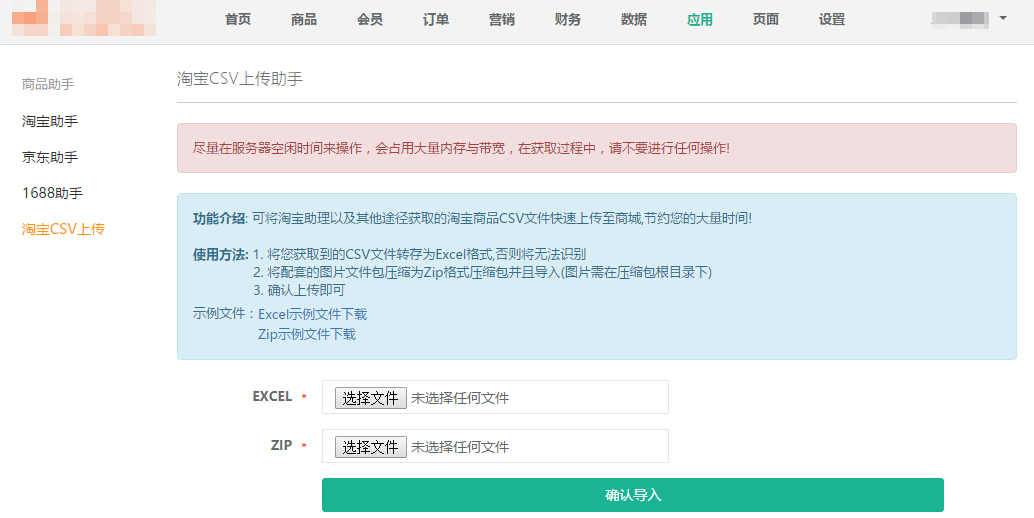Download the Excel示例文件 sample
This screenshot has height=518, width=1034.
tap(312, 314)
